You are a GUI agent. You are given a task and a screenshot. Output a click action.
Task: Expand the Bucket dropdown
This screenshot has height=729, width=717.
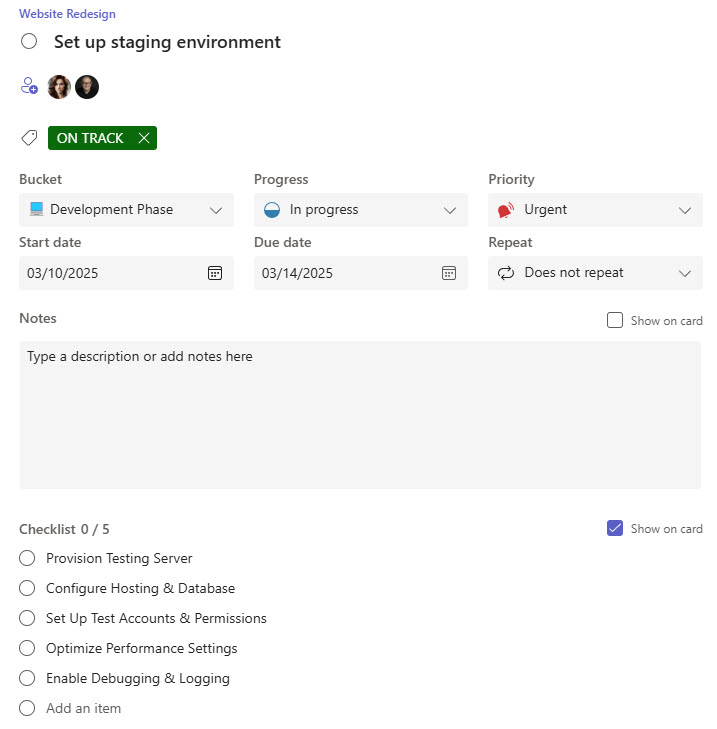216,210
